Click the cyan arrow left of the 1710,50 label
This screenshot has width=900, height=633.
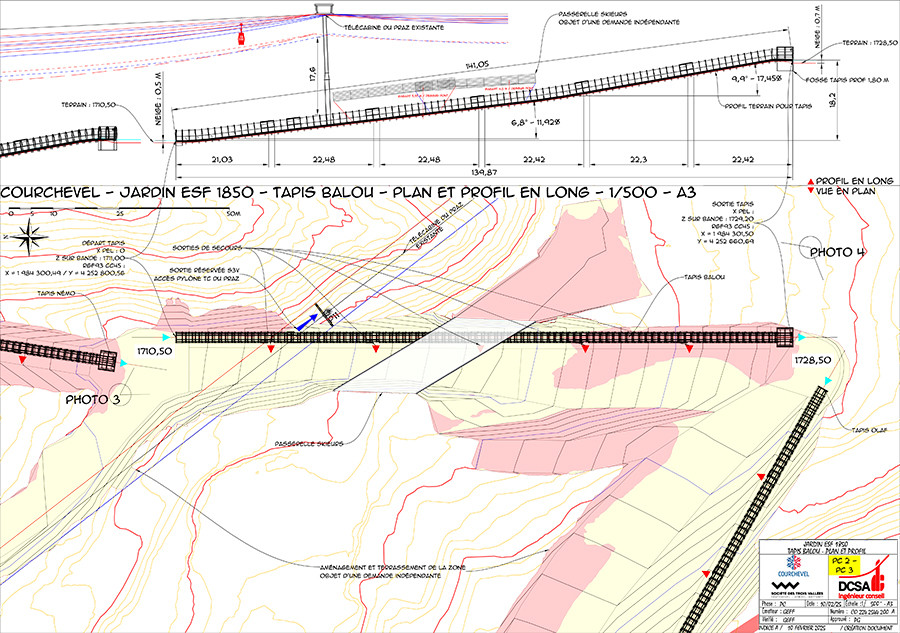[166, 337]
